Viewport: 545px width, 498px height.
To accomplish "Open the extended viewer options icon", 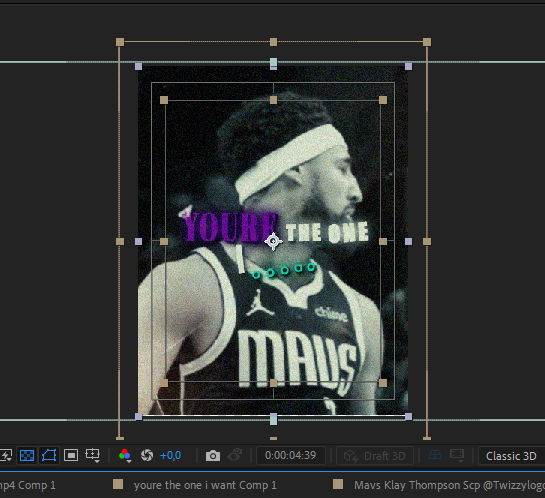I will [457, 455].
